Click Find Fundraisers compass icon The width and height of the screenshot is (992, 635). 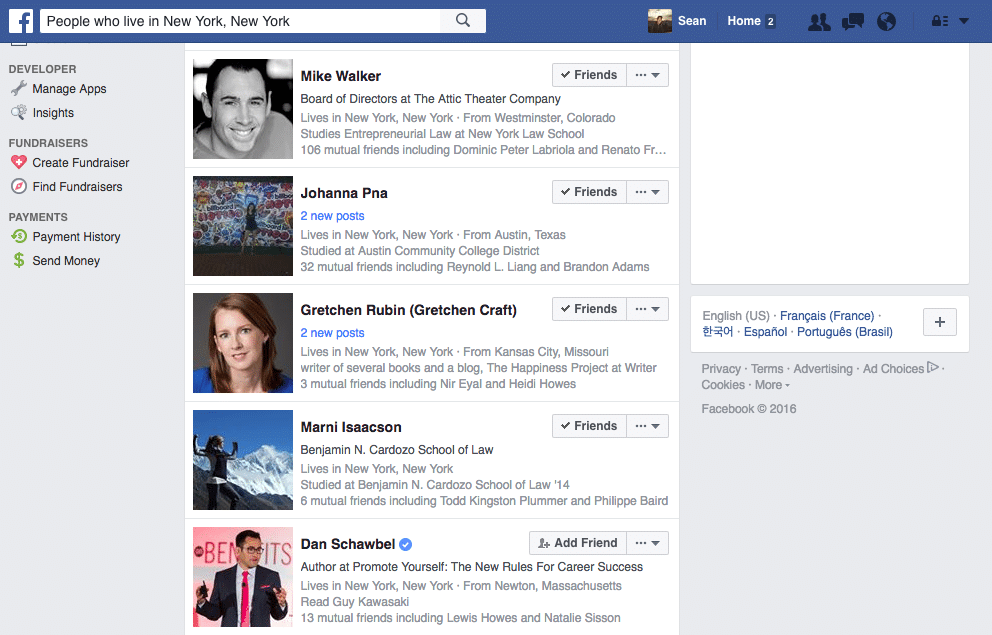[x=19, y=187]
